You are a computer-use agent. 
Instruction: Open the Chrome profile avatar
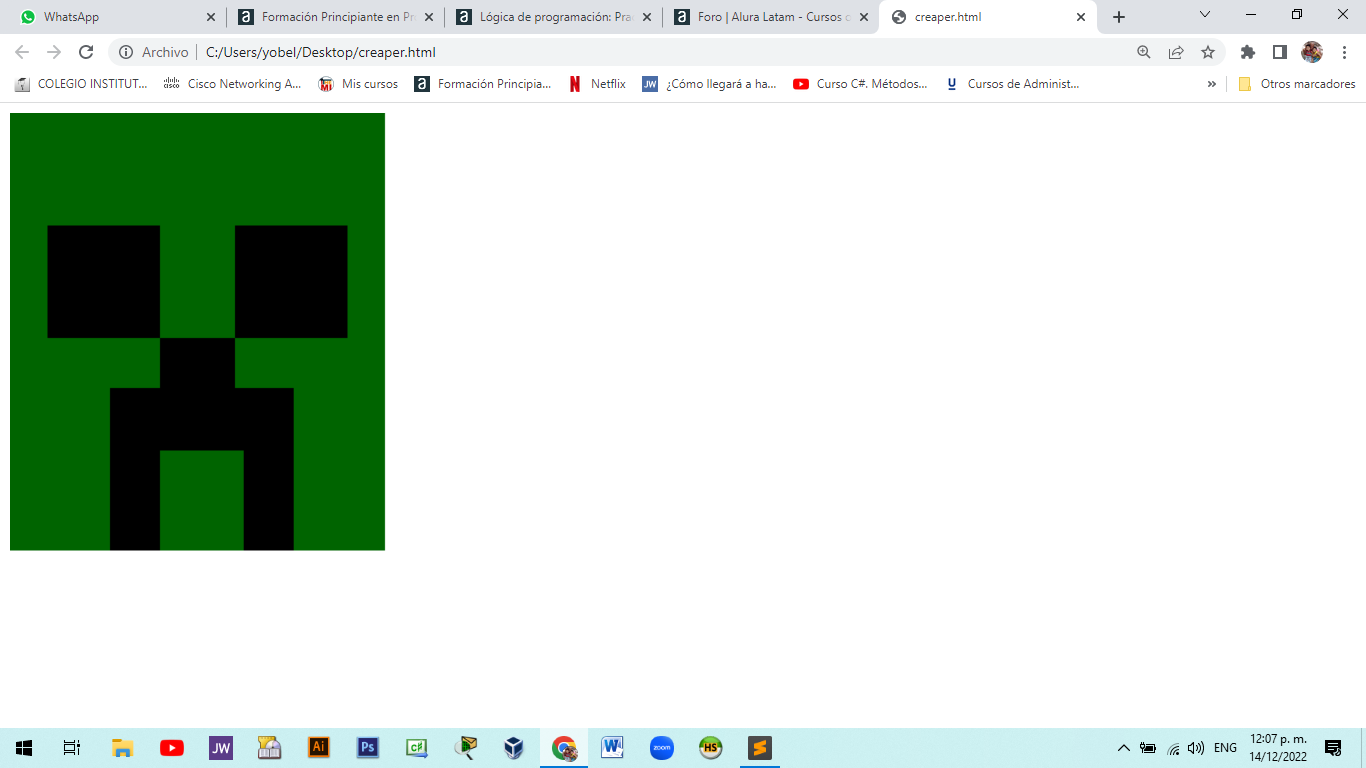tap(1312, 52)
